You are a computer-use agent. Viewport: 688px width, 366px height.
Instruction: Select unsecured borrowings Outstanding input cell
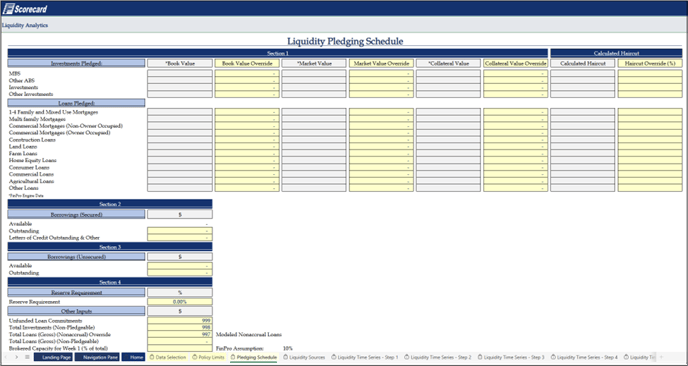[x=180, y=273]
